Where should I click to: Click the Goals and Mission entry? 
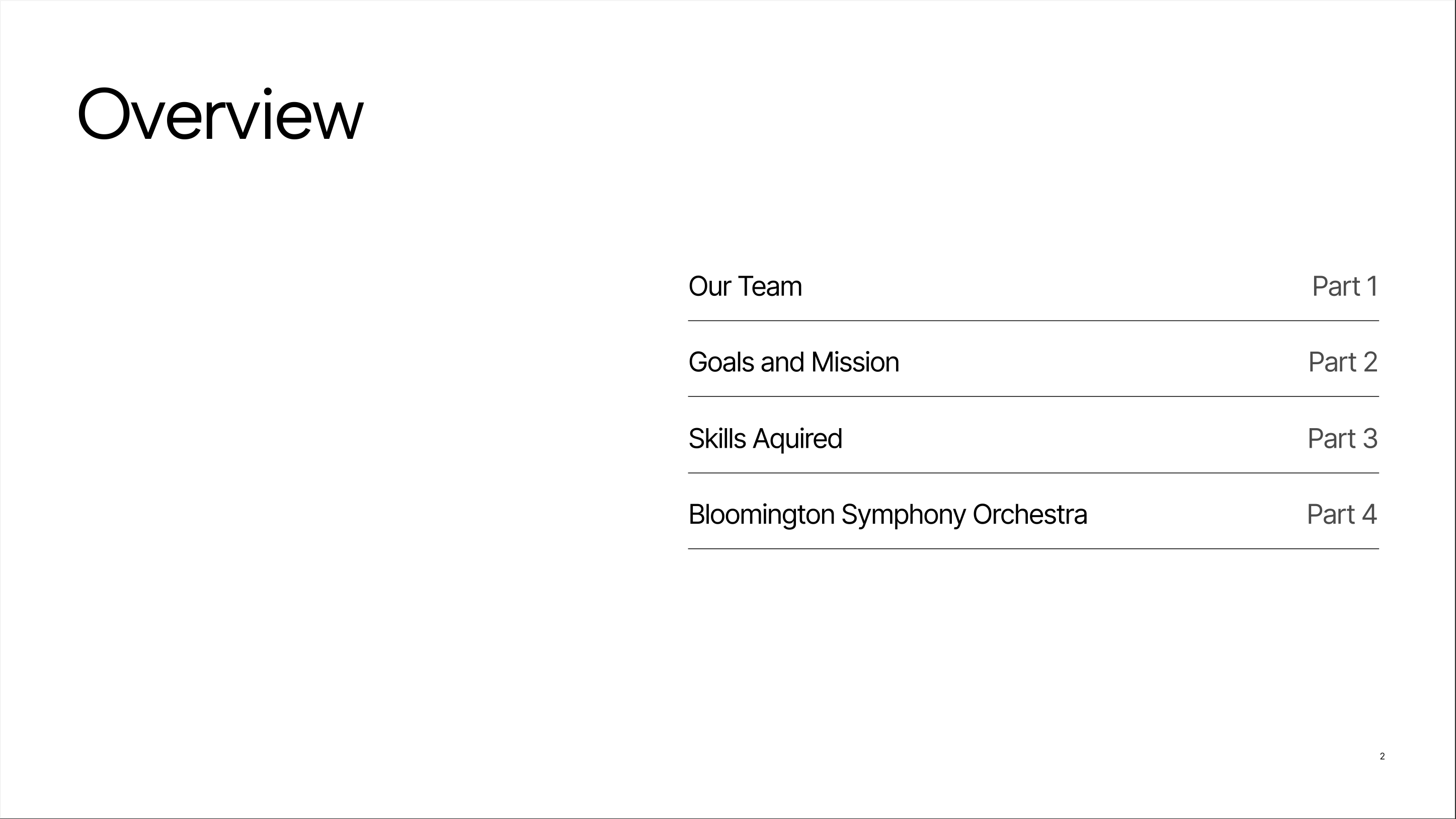(793, 362)
